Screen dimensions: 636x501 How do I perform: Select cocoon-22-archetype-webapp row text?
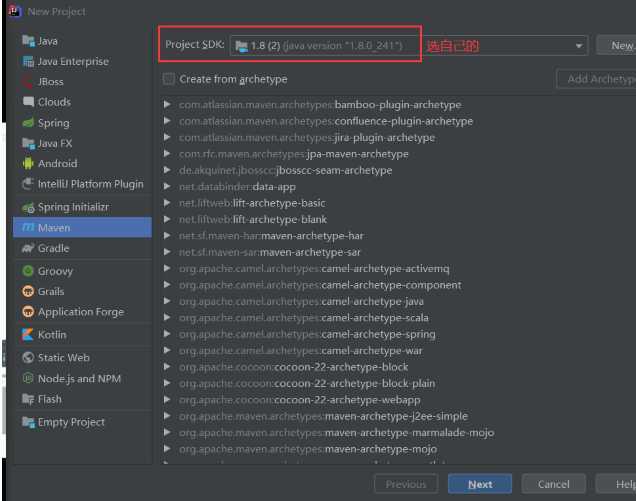pos(300,400)
